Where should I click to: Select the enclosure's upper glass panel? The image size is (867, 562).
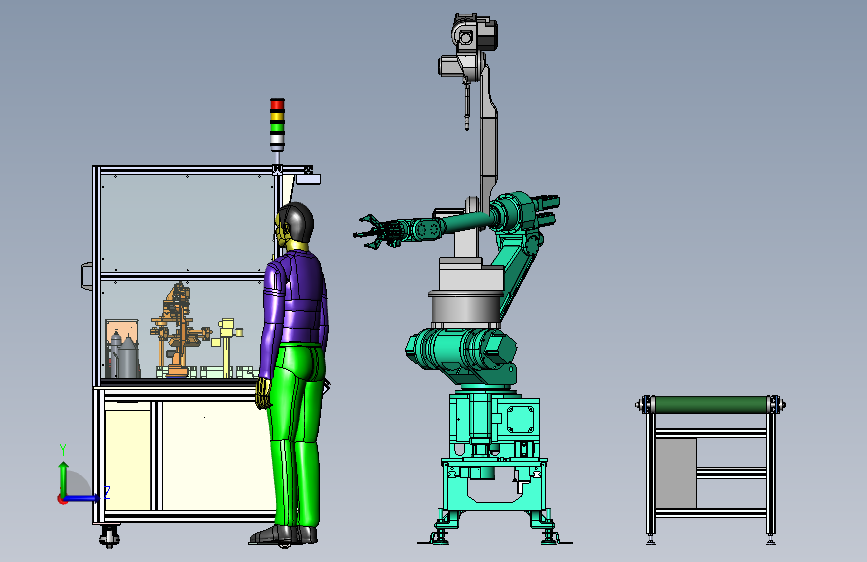pos(186,222)
